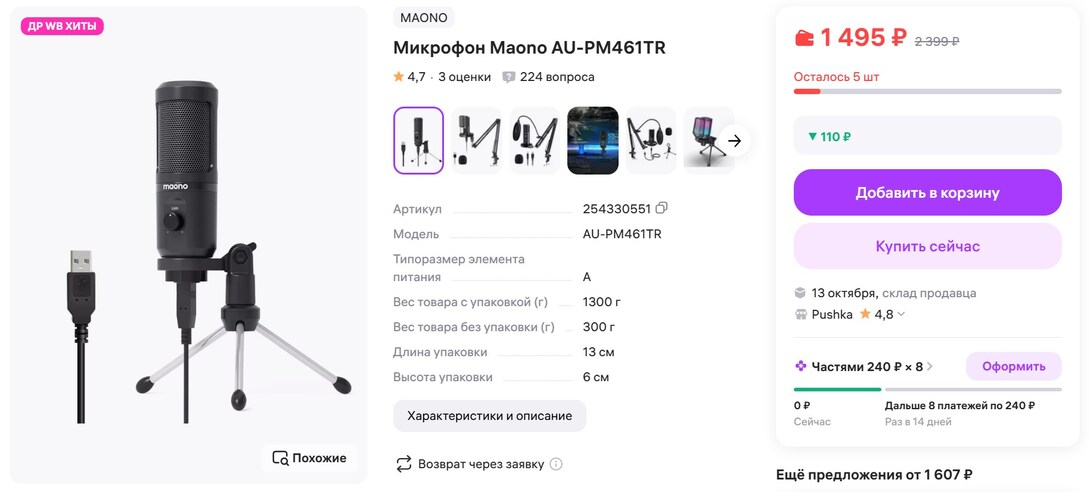Image resolution: width=1090 pixels, height=492 pixels.
Task: Select the dark blue scene thumbnail
Action: pos(593,141)
